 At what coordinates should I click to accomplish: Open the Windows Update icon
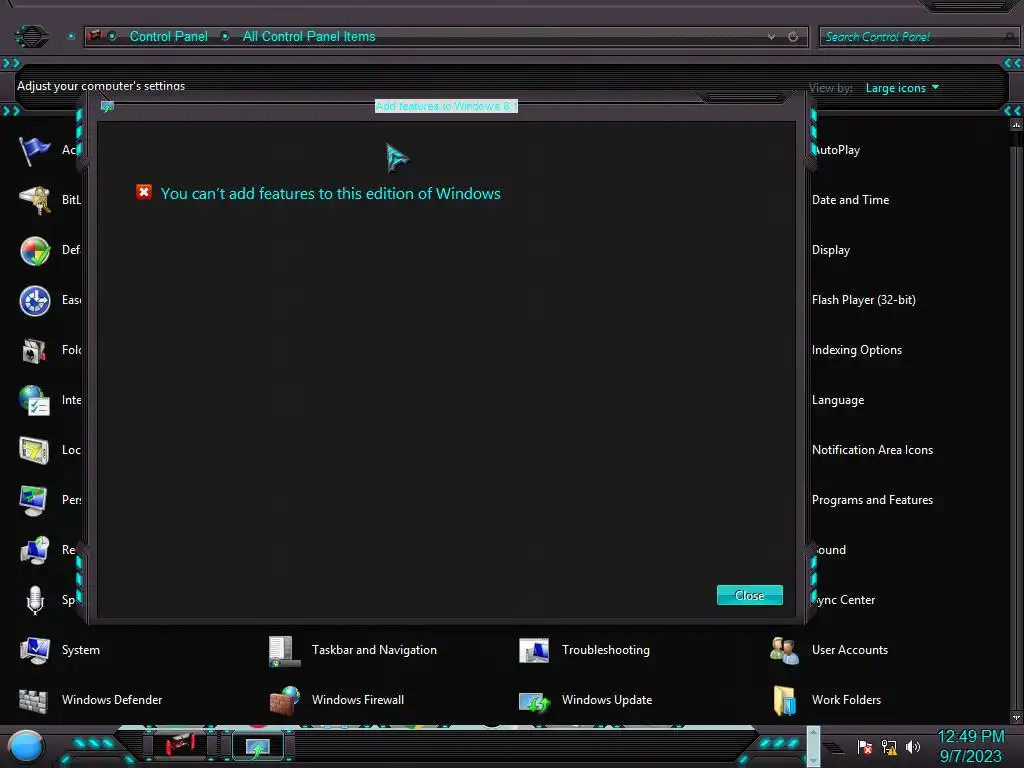(x=534, y=700)
